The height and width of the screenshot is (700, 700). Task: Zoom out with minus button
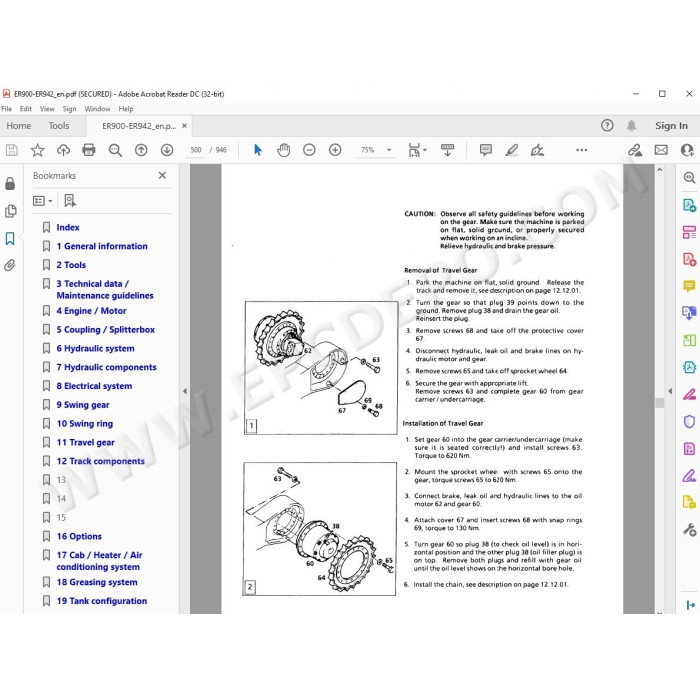tap(309, 150)
